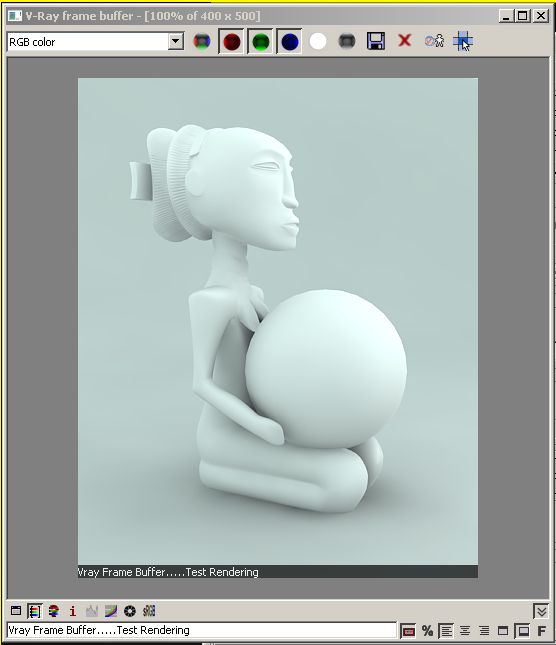This screenshot has width=556, height=645.
Task: Collapse the bottom toolbar with double chevron
Action: 541,611
